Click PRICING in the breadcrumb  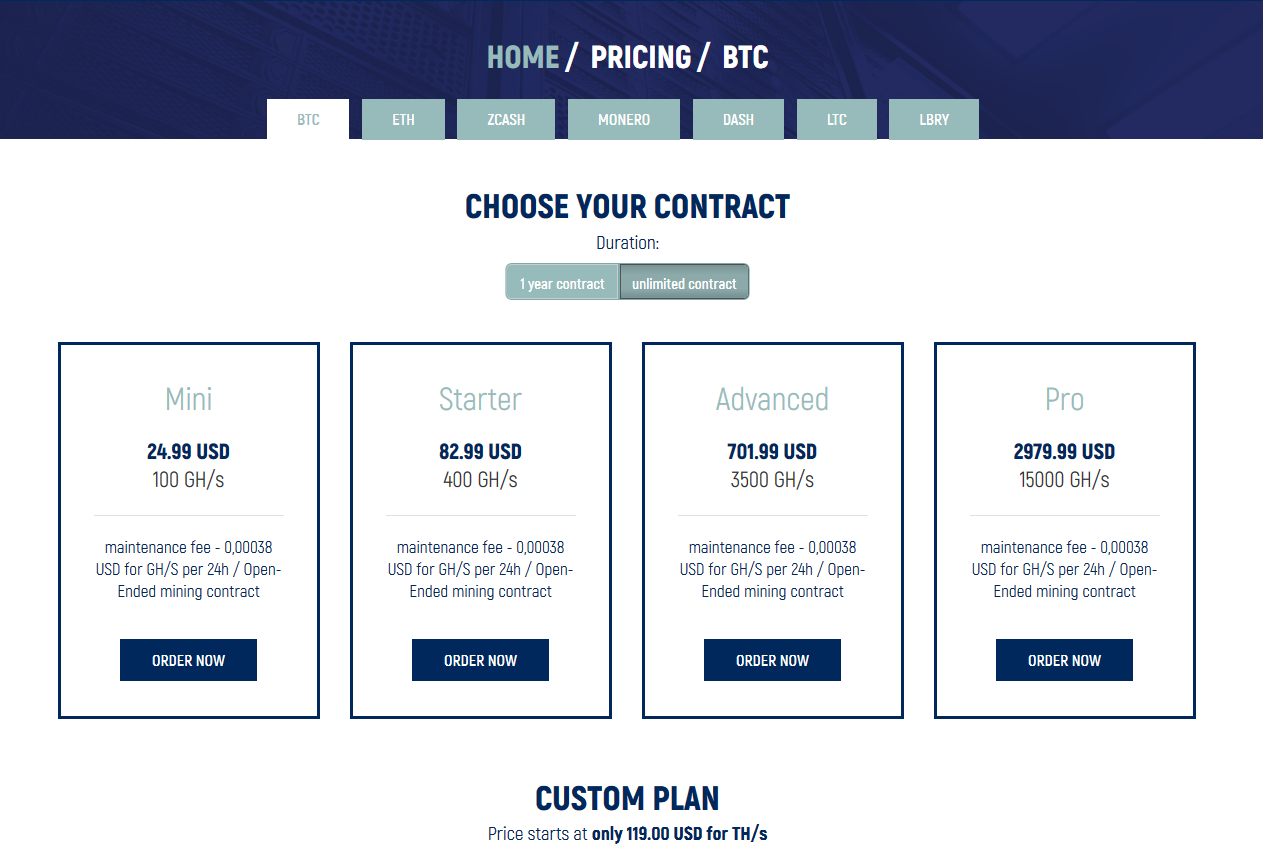pyautogui.click(x=641, y=57)
